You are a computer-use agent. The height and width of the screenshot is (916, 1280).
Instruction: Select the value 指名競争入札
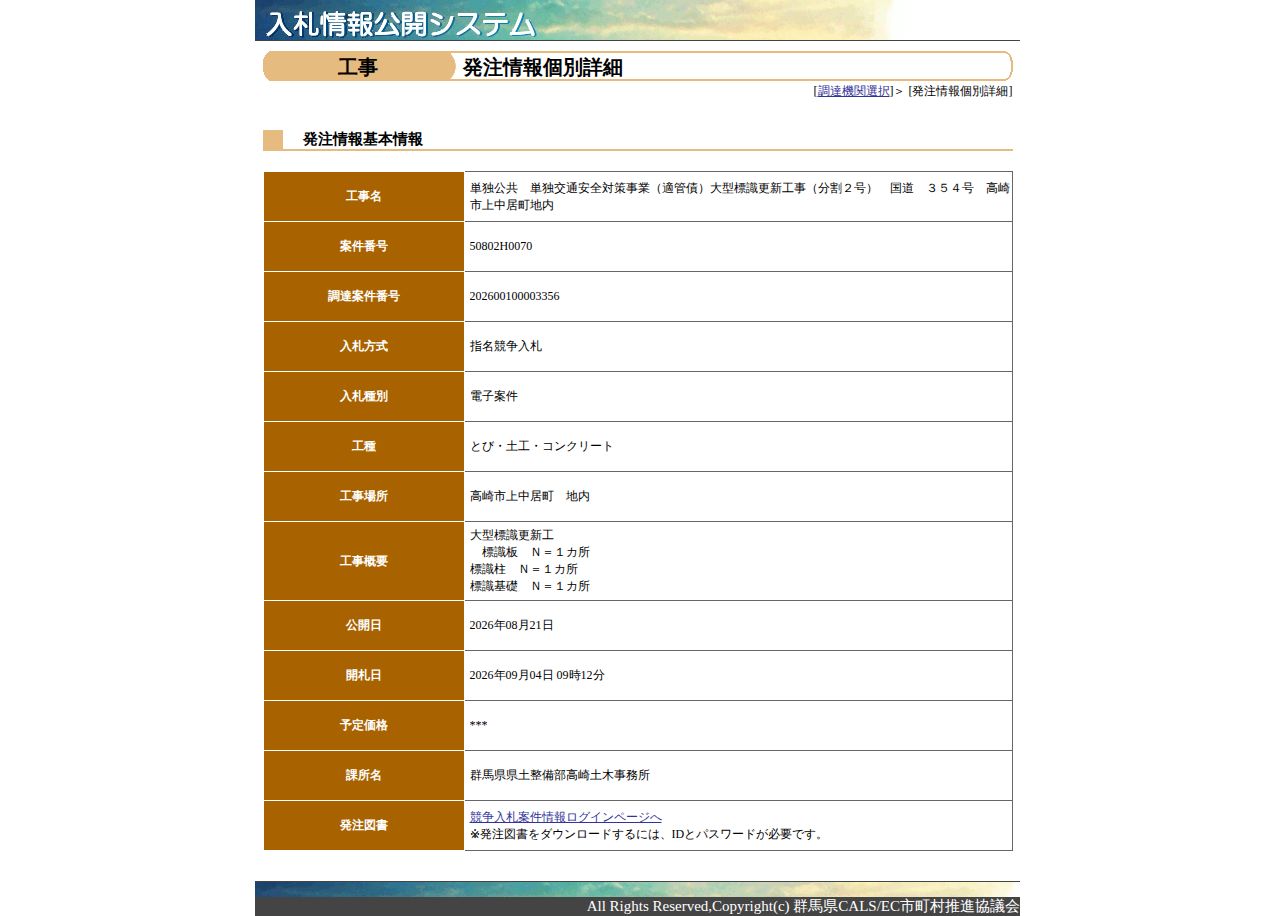pyautogui.click(x=506, y=346)
